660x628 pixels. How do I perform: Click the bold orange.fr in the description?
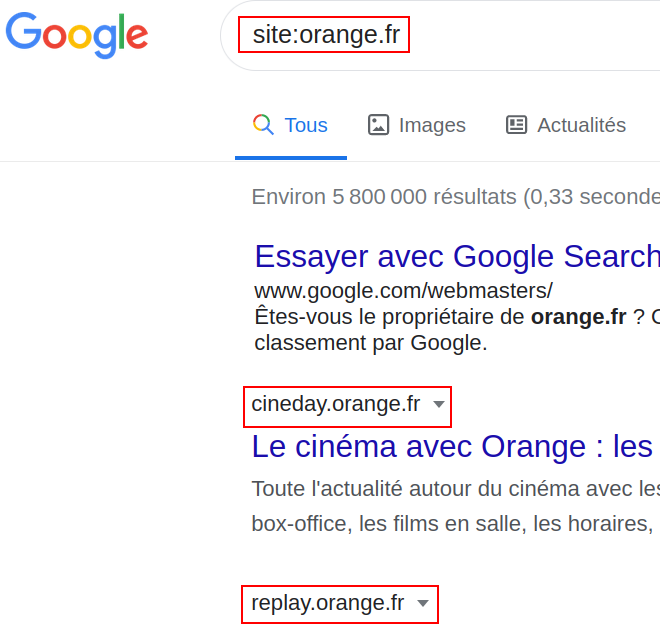click(579, 317)
